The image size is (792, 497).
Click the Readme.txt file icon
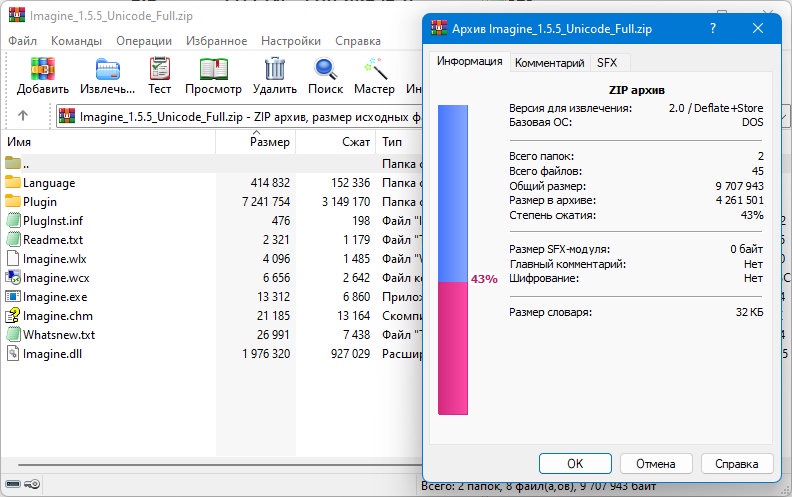13,239
